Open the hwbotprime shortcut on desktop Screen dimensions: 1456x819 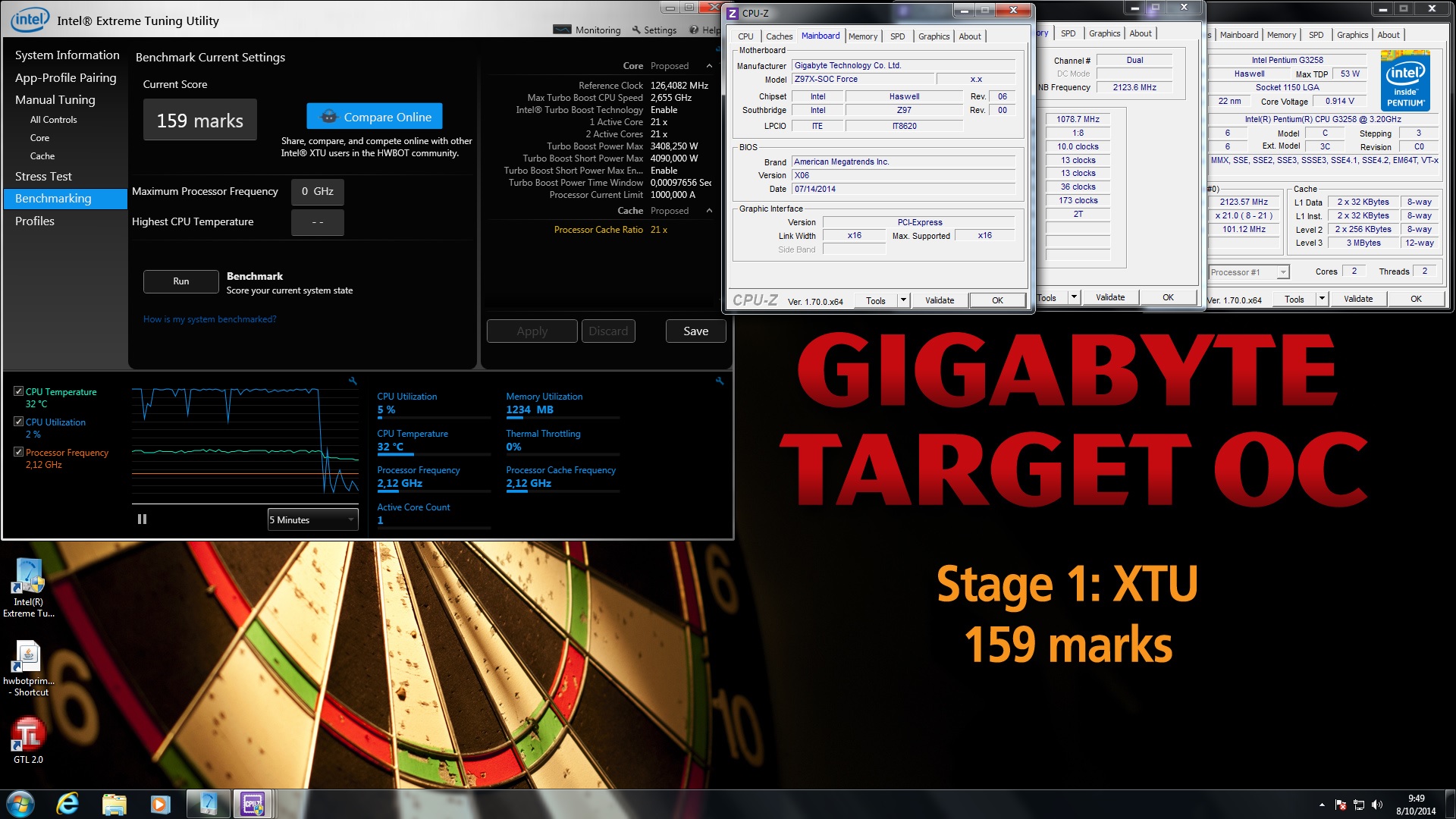point(29,667)
